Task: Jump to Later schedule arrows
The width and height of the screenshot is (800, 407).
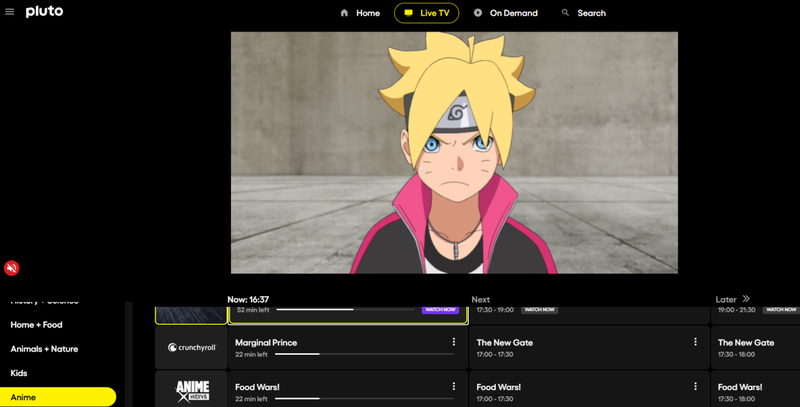Action: click(x=746, y=299)
